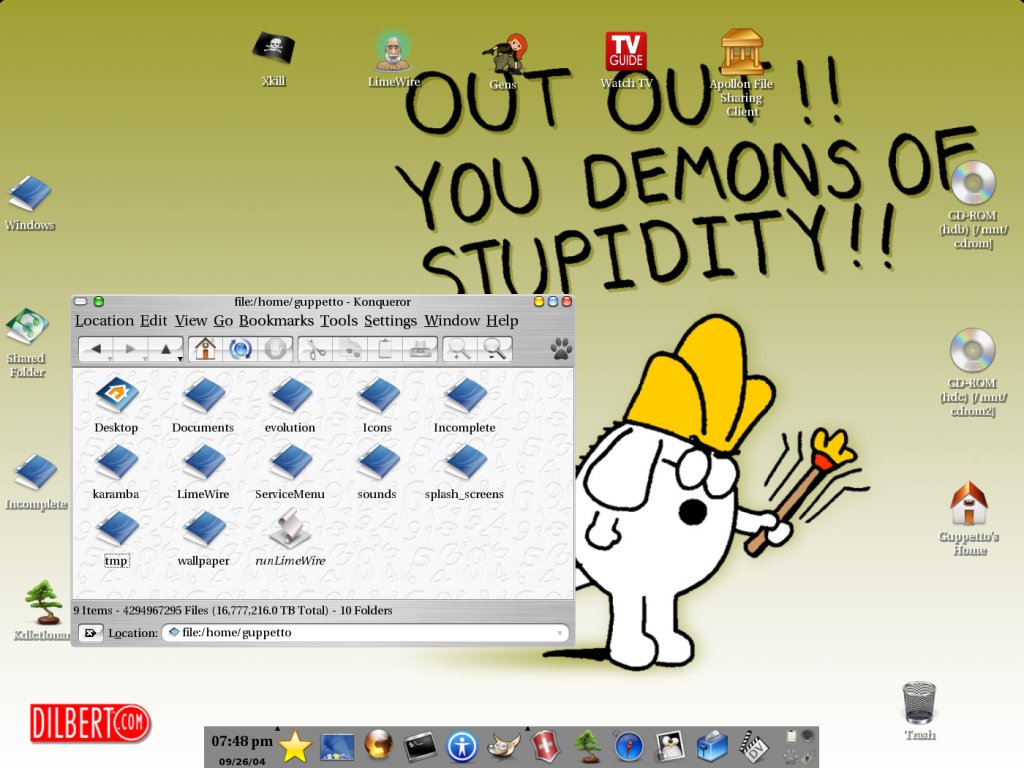The image size is (1024, 768).
Task: Click the green sticky button in title bar
Action: pos(99,302)
